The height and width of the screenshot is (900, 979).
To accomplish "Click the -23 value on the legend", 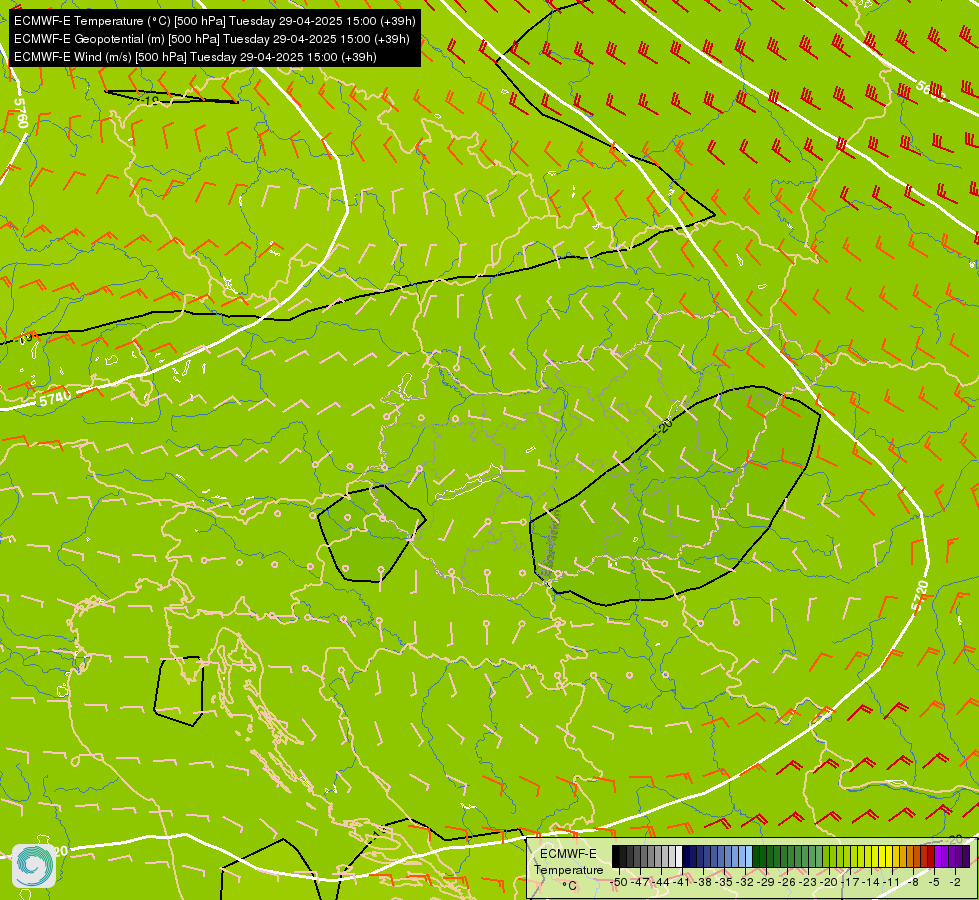I will (808, 882).
